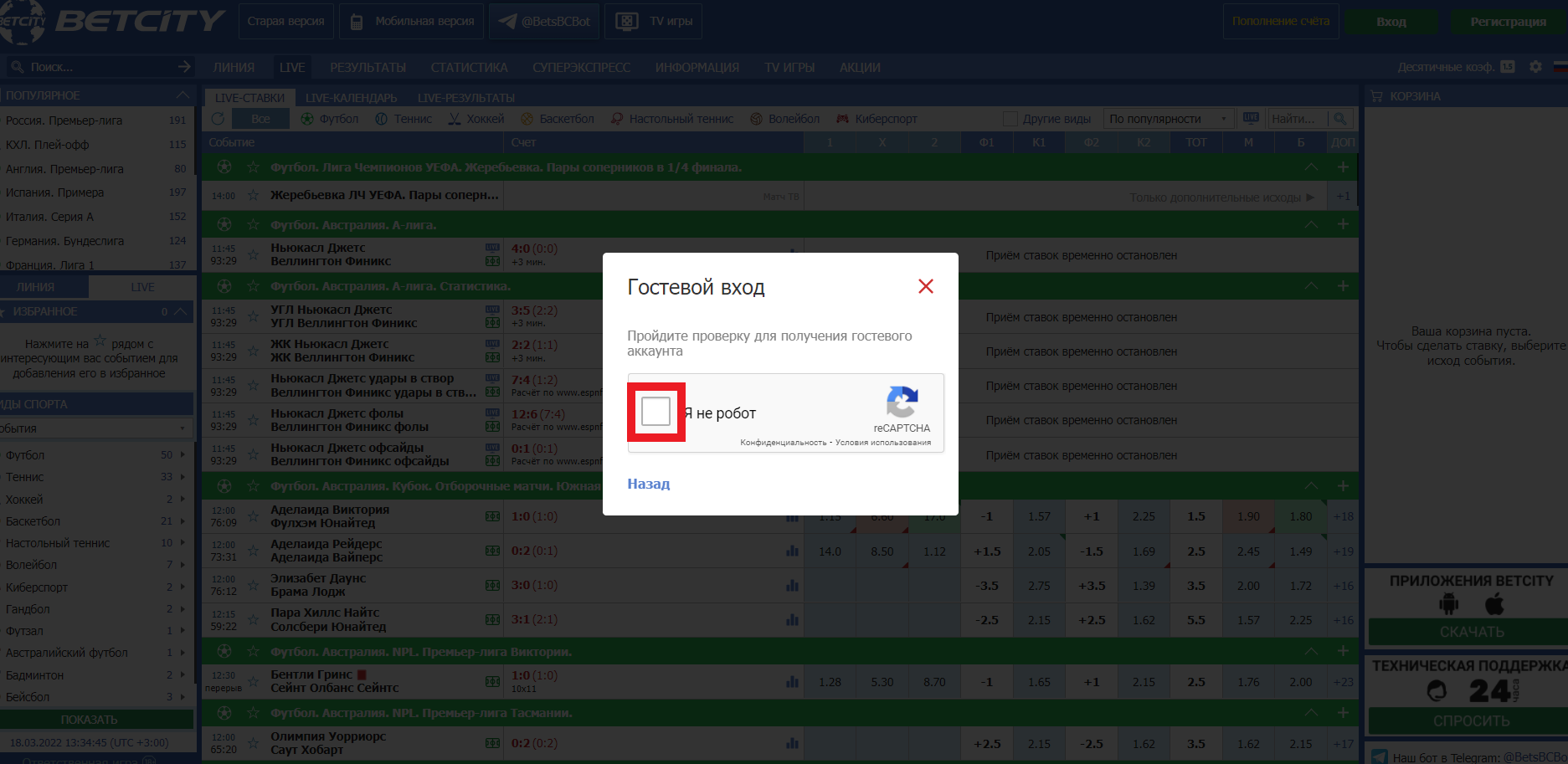This screenshot has width=1568, height=764.
Task: Open the АКЦИИ menu item
Action: (860, 68)
